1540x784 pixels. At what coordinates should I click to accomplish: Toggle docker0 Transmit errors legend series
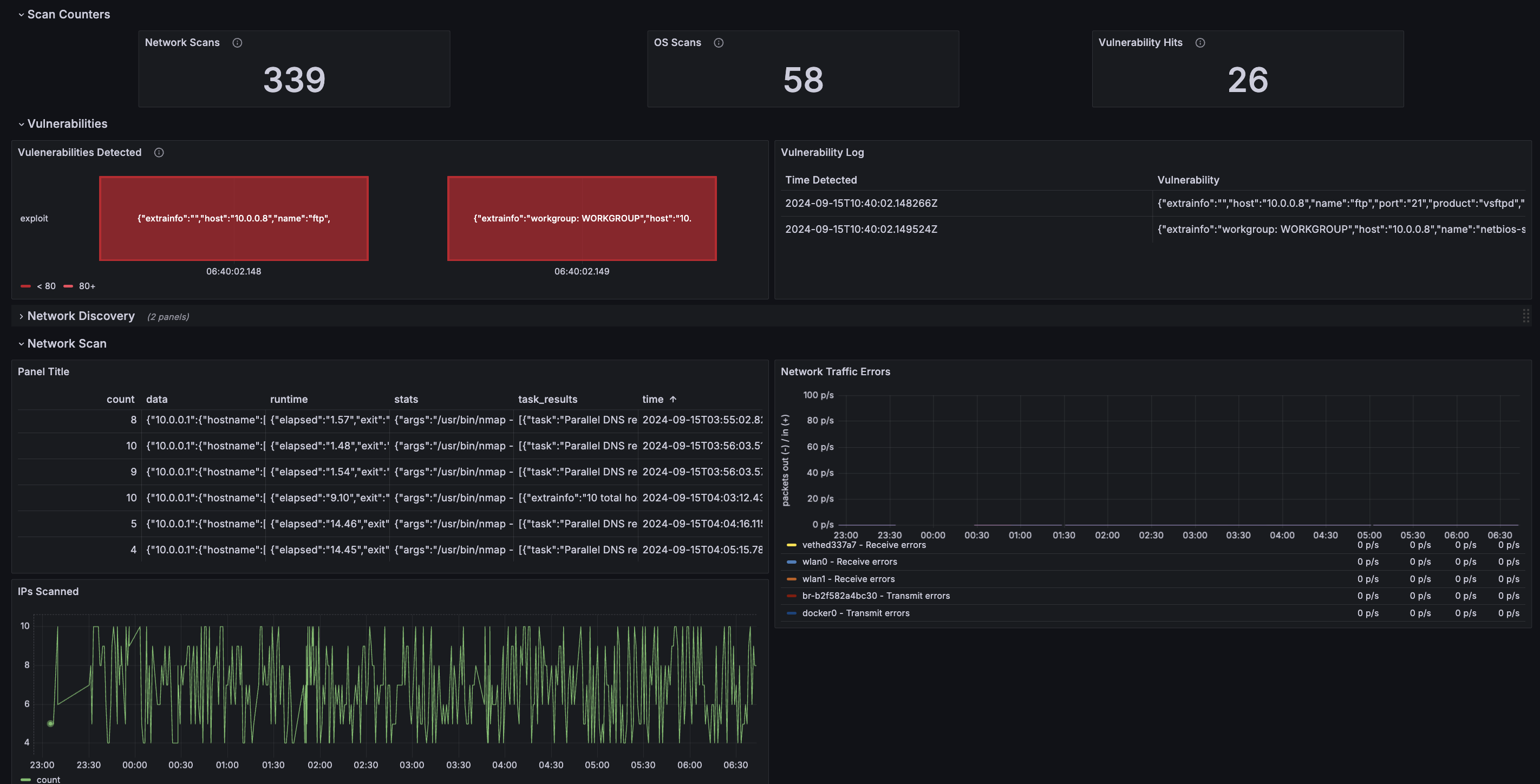tap(855, 613)
